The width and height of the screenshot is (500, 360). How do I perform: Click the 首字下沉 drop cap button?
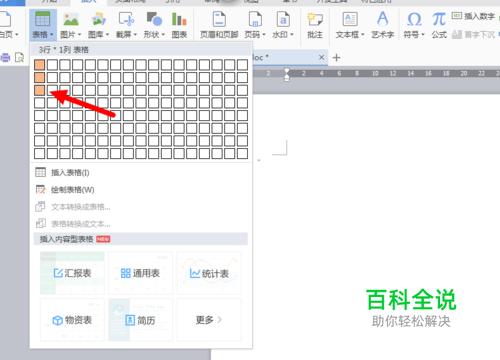pyautogui.click(x=473, y=34)
